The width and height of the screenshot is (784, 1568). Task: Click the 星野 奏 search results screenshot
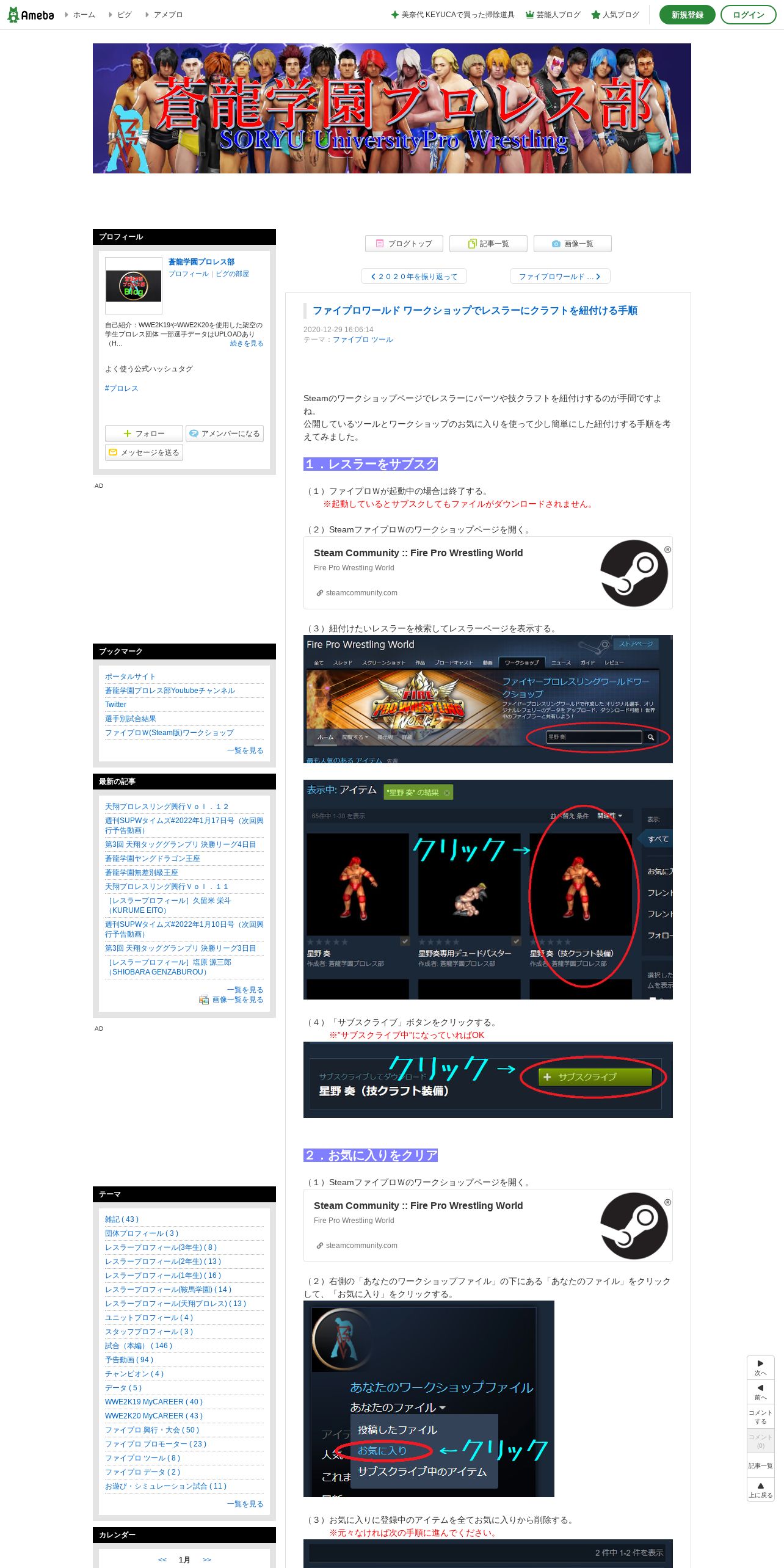[x=488, y=890]
